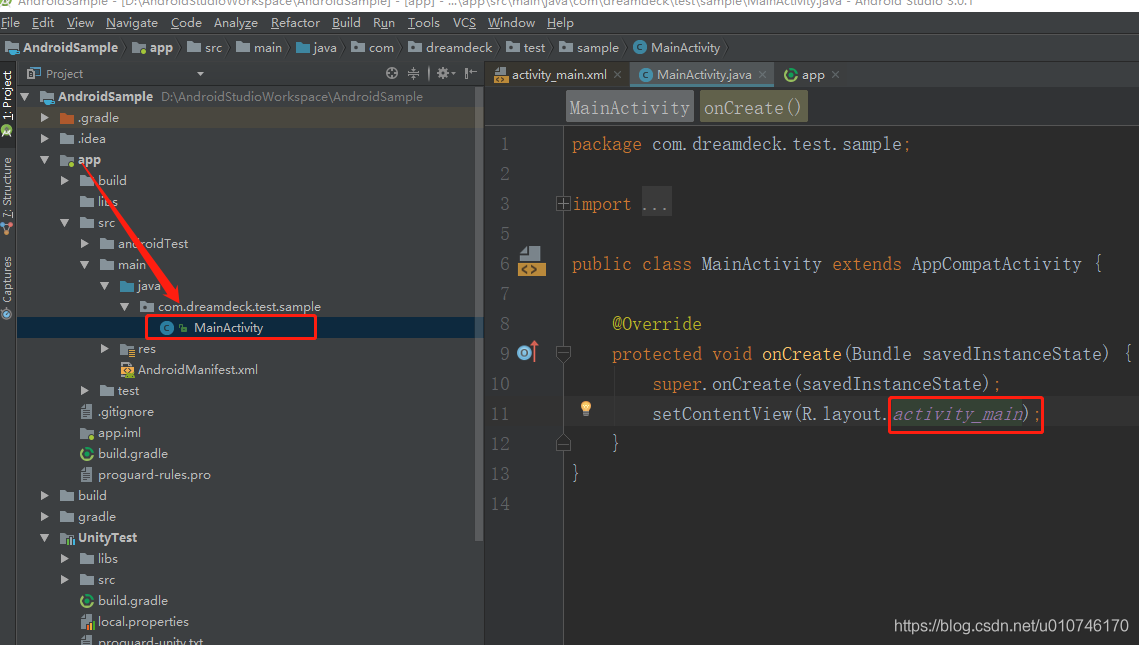Expand the .gradle folder
1139x645 pixels.
coord(45,118)
